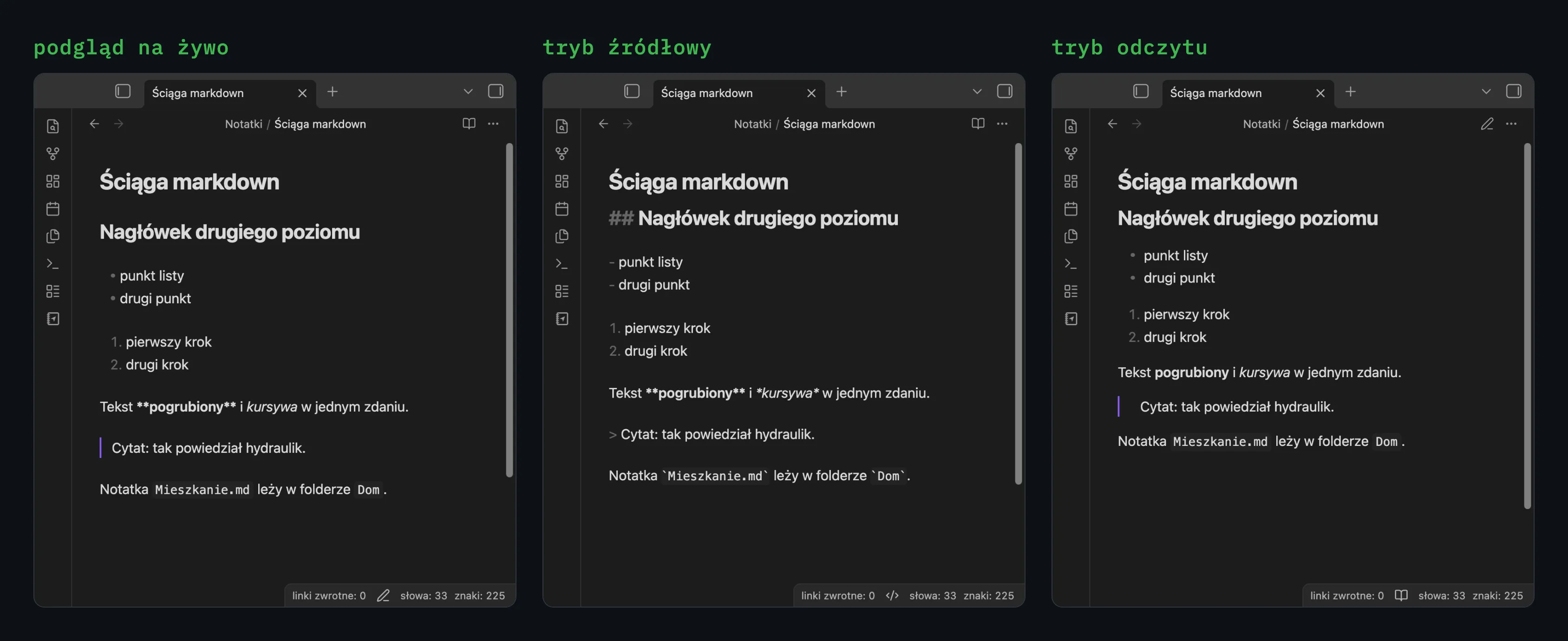Toggle left sidebar in source mode window
This screenshot has width=1568, height=641.
point(632,92)
